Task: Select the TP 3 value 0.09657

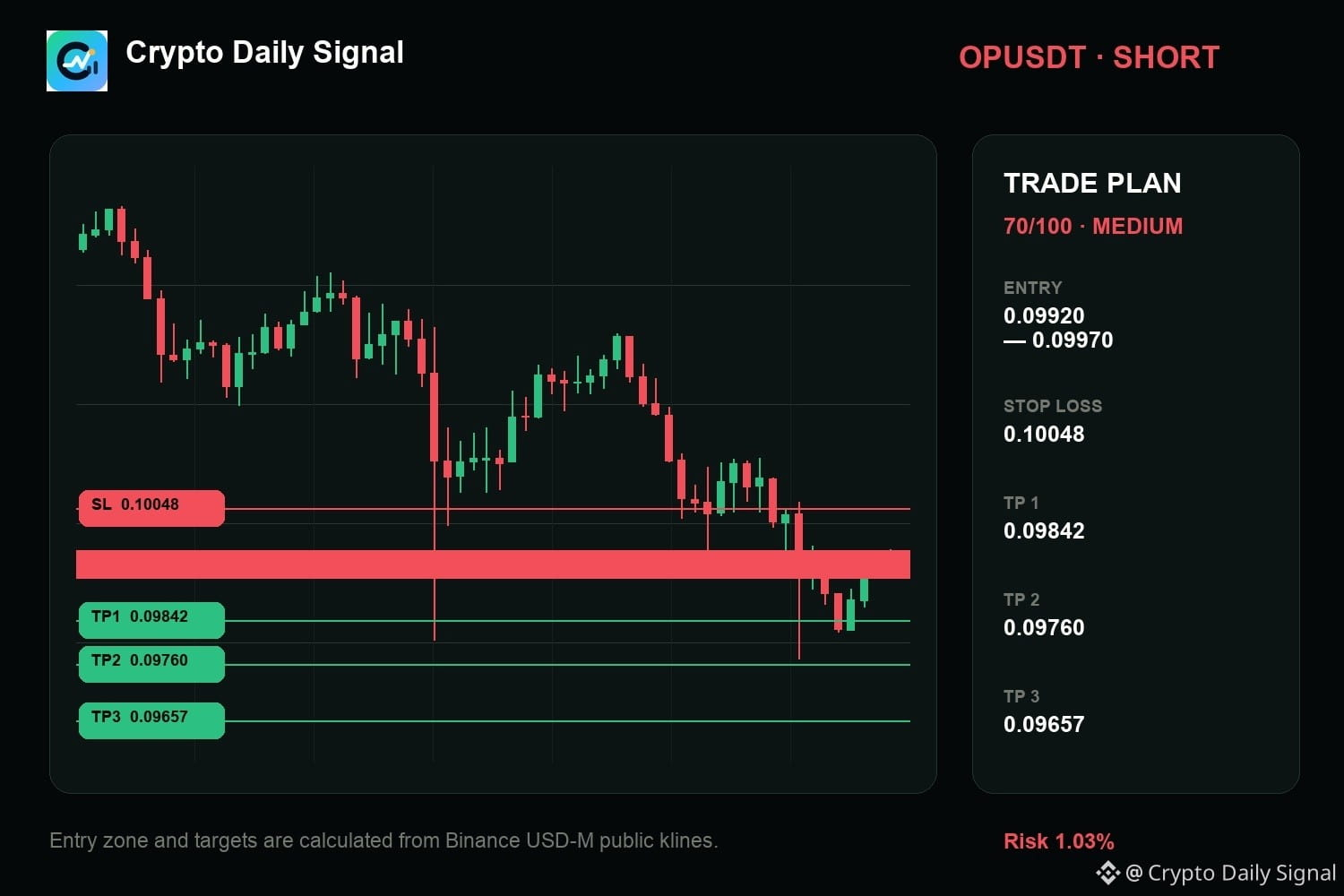Action: coord(1044,724)
